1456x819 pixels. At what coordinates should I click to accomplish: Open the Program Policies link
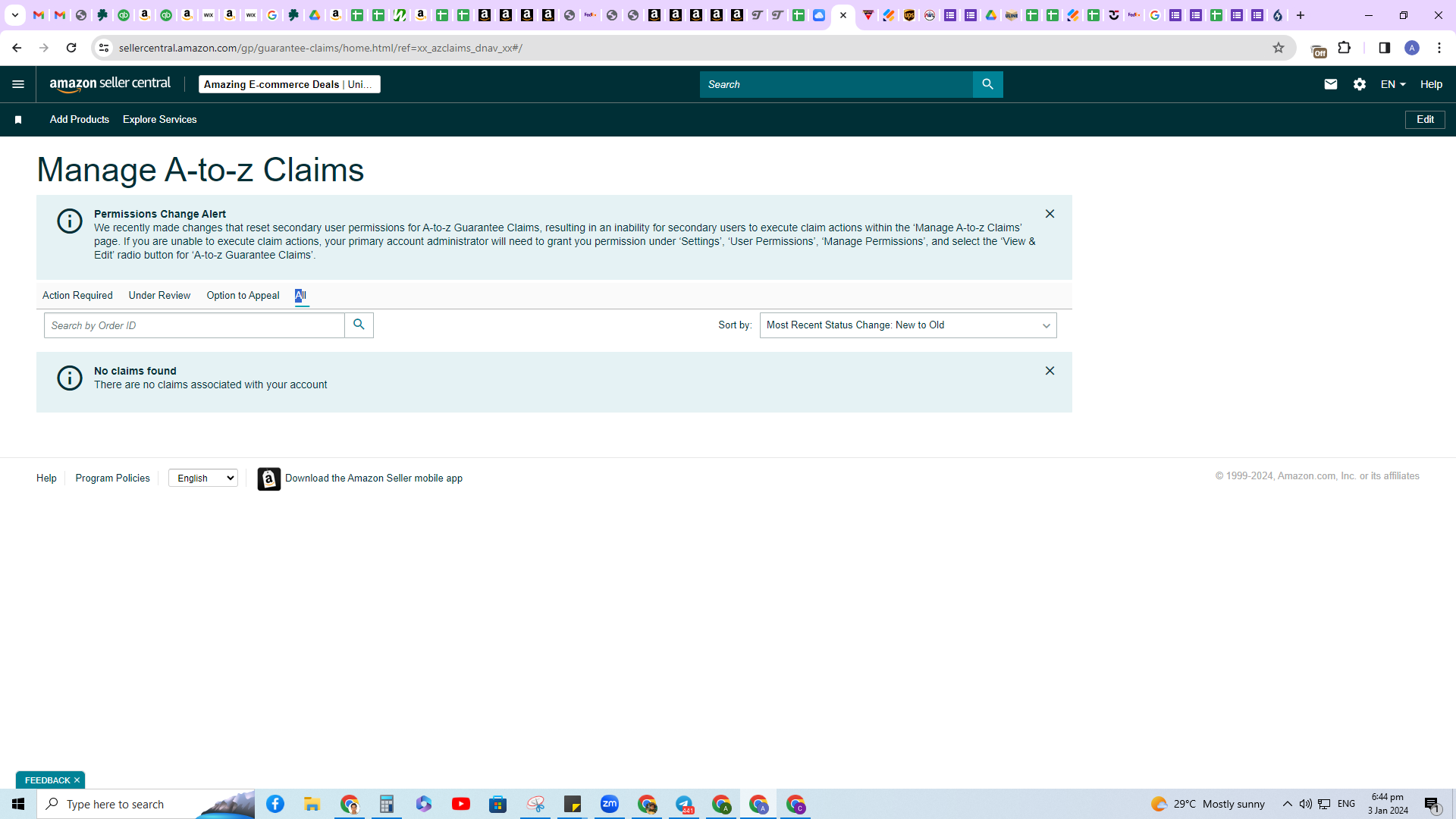[112, 479]
